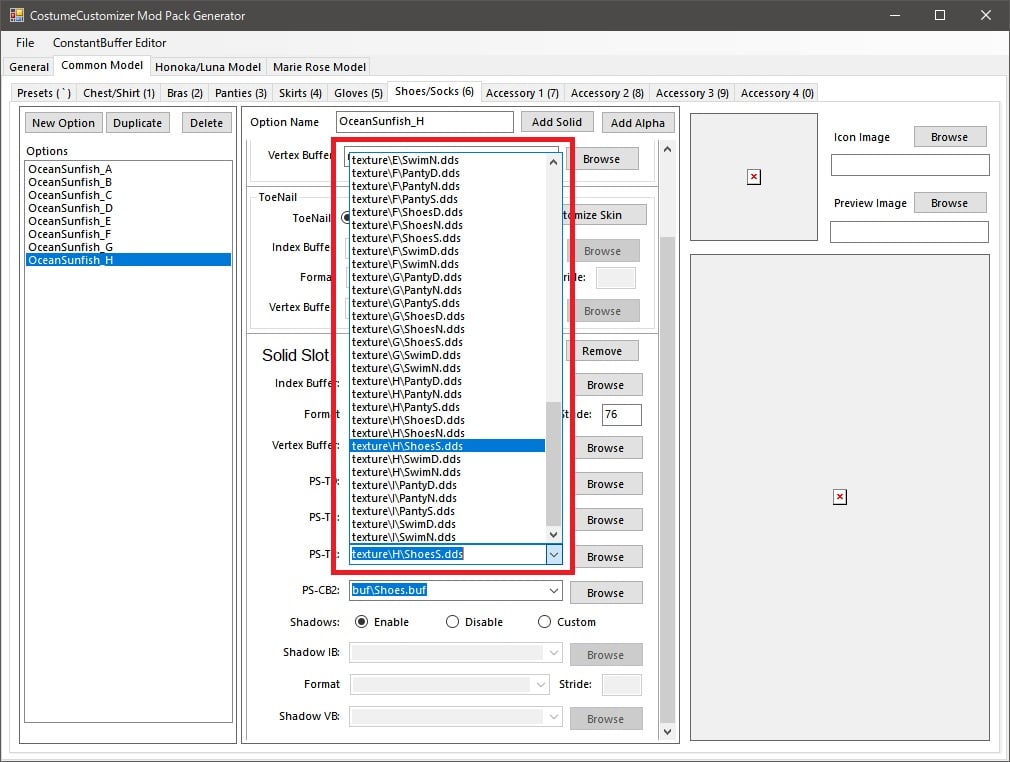Open the Chest/Shirt (1) tab
The height and width of the screenshot is (762, 1010).
tap(119, 93)
